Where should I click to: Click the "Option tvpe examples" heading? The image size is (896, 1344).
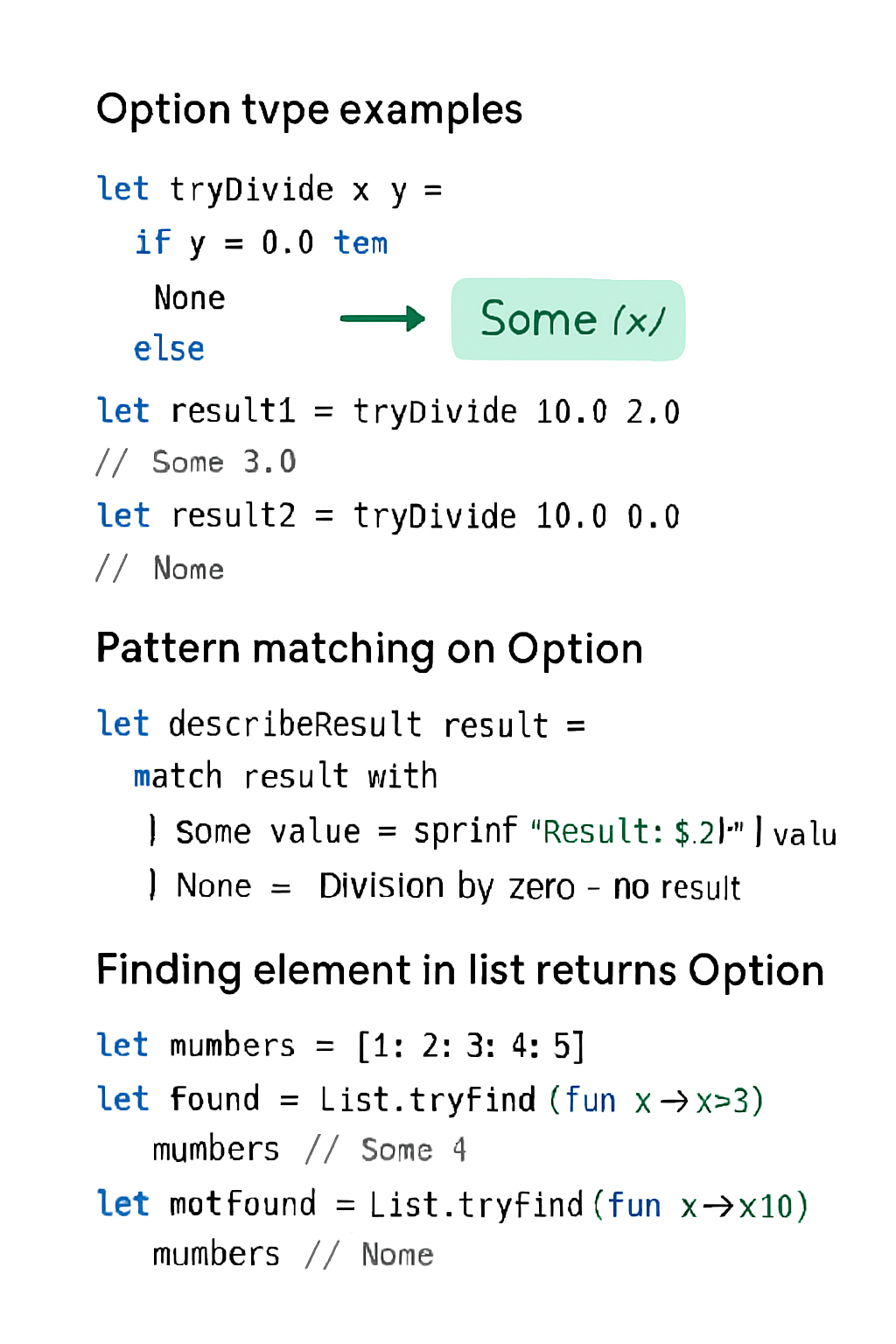pyautogui.click(x=309, y=110)
